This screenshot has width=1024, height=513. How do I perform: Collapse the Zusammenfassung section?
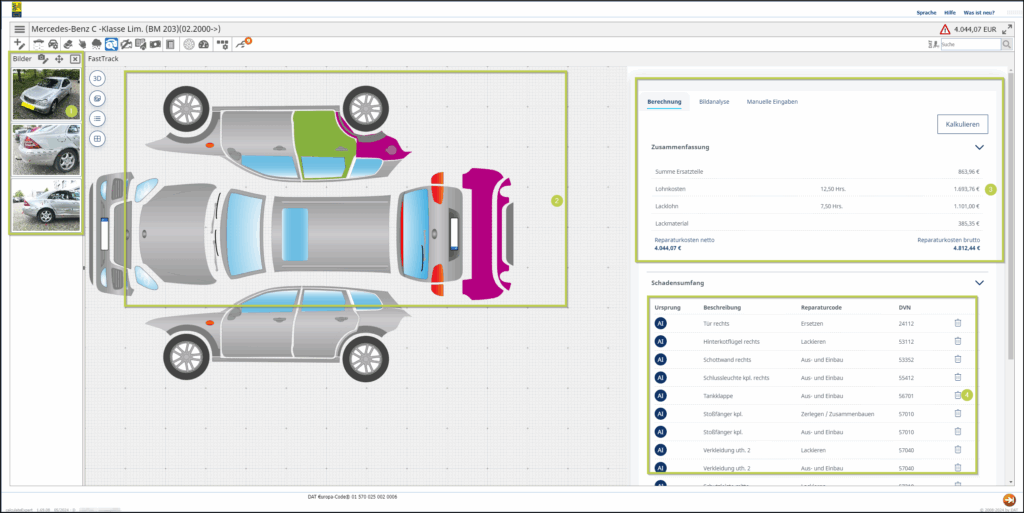coord(979,147)
